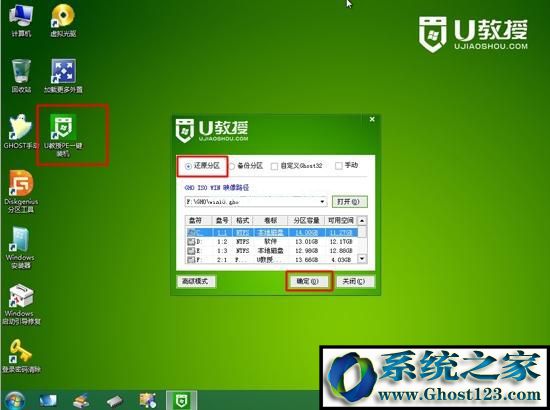Viewport: 550px width, 410px height.
Task: Open the Windows Start orb
Action: tap(14, 400)
